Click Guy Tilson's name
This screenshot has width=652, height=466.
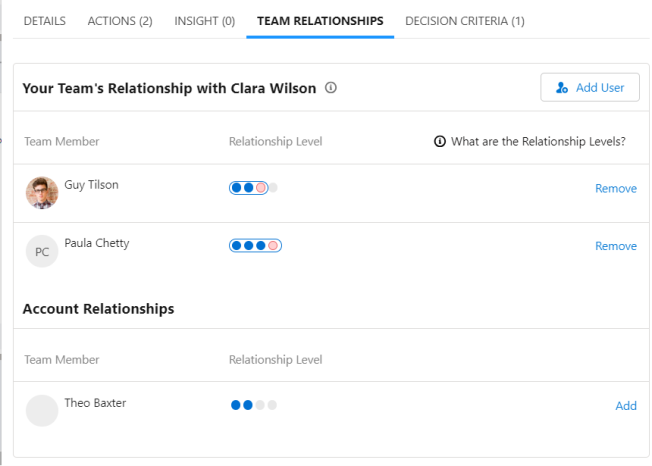click(x=91, y=185)
